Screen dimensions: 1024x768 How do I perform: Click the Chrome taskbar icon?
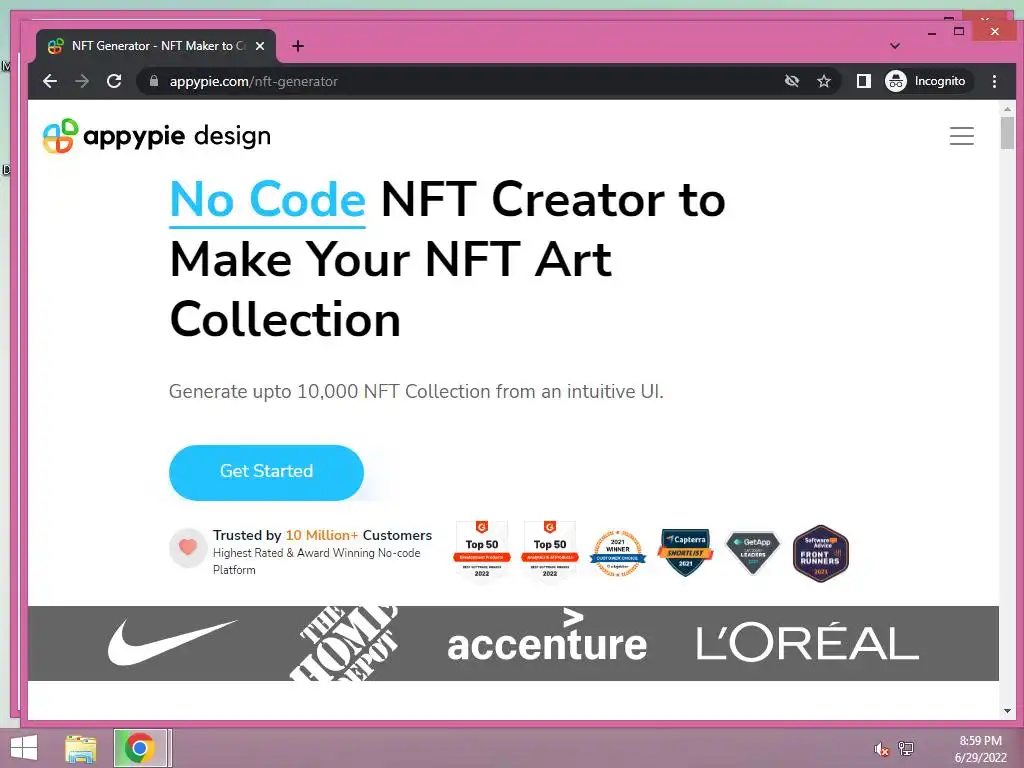tap(139, 748)
